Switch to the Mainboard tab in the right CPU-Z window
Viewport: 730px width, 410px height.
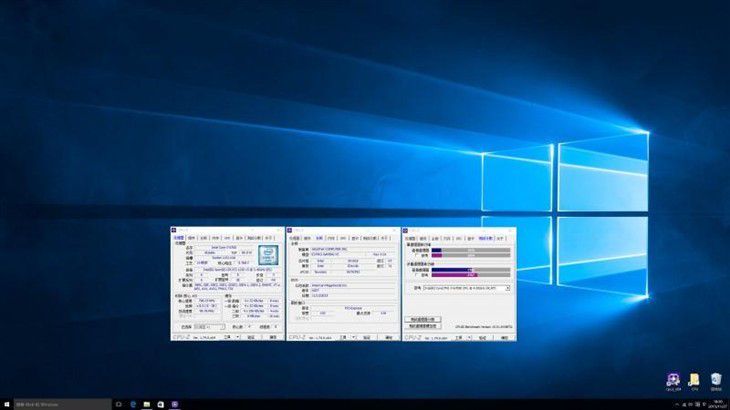click(435, 239)
